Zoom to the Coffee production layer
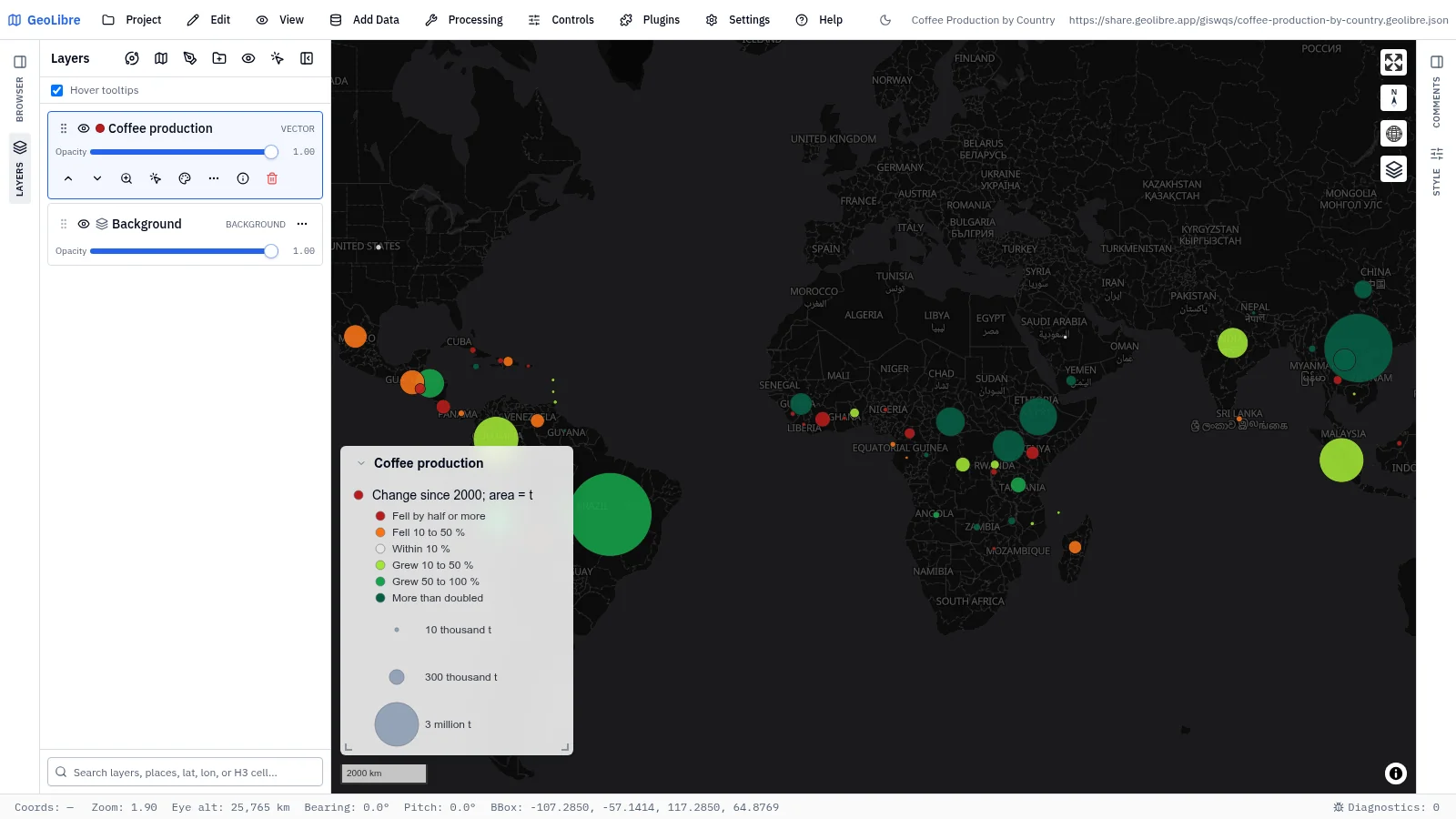 click(x=126, y=178)
